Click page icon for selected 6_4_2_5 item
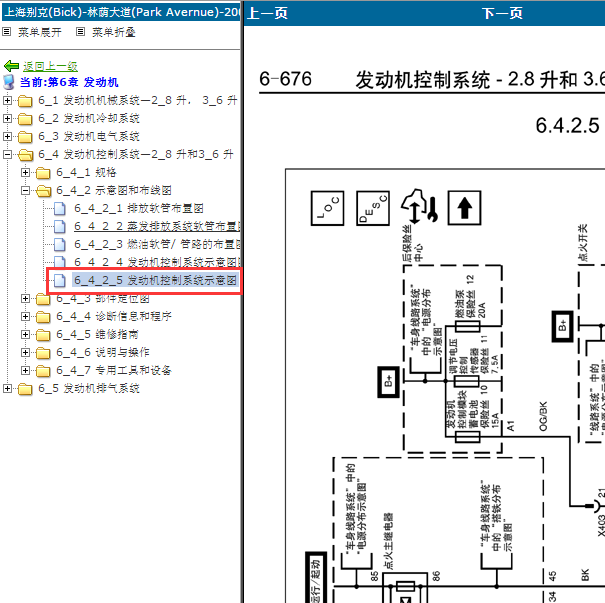Viewport: 605px width, 603px height. tap(59, 280)
